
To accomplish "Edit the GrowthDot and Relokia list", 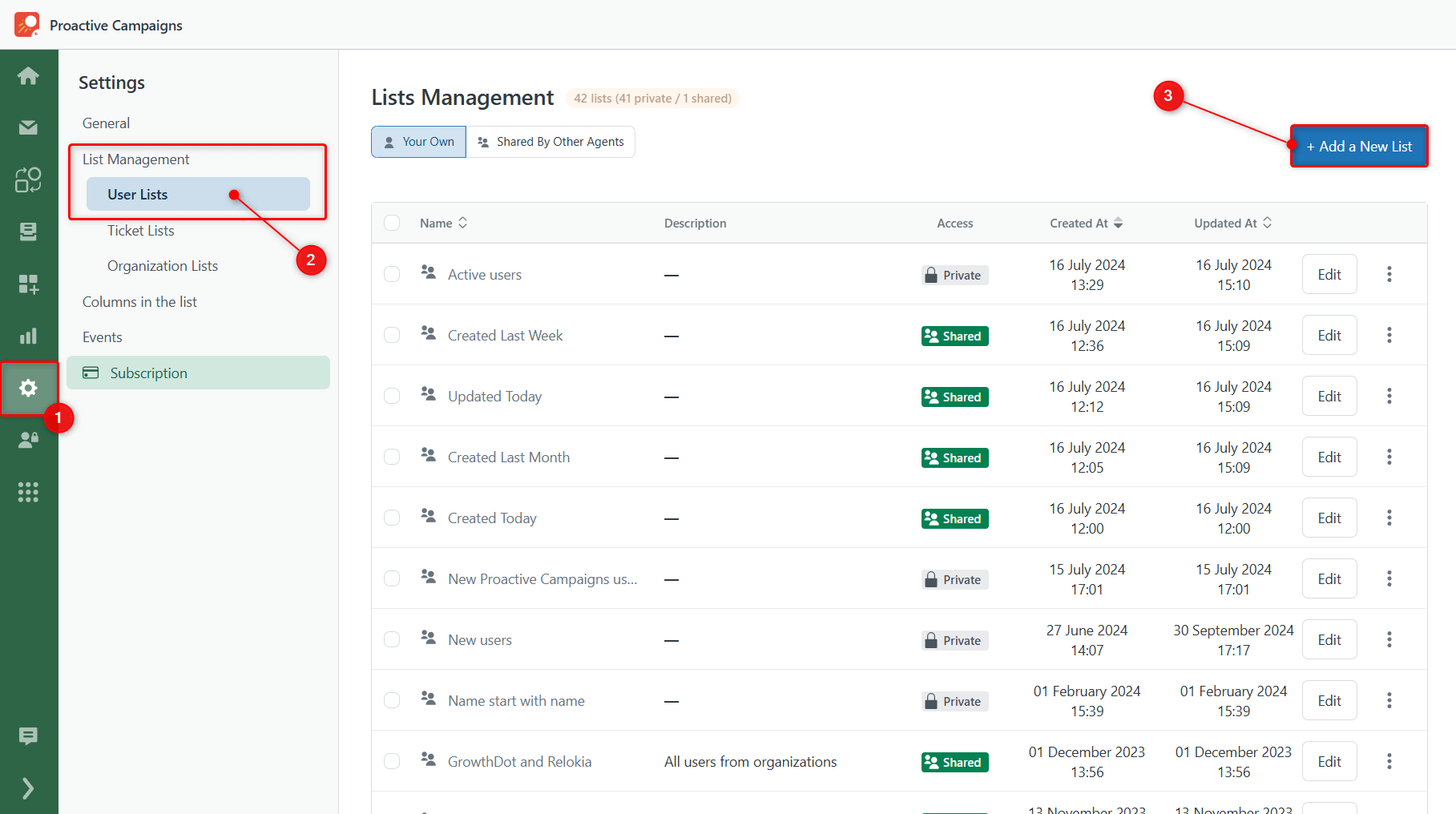I will tap(1329, 761).
